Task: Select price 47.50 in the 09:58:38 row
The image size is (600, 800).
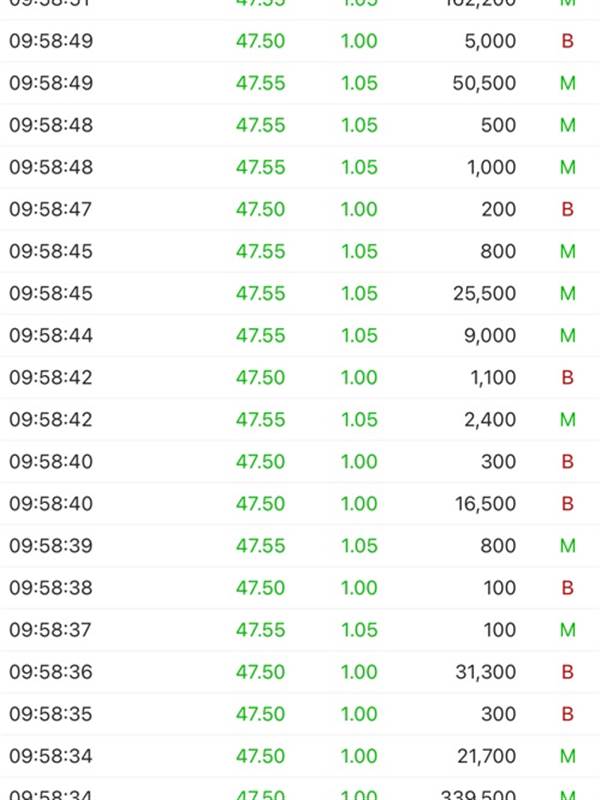Action: pos(260,588)
